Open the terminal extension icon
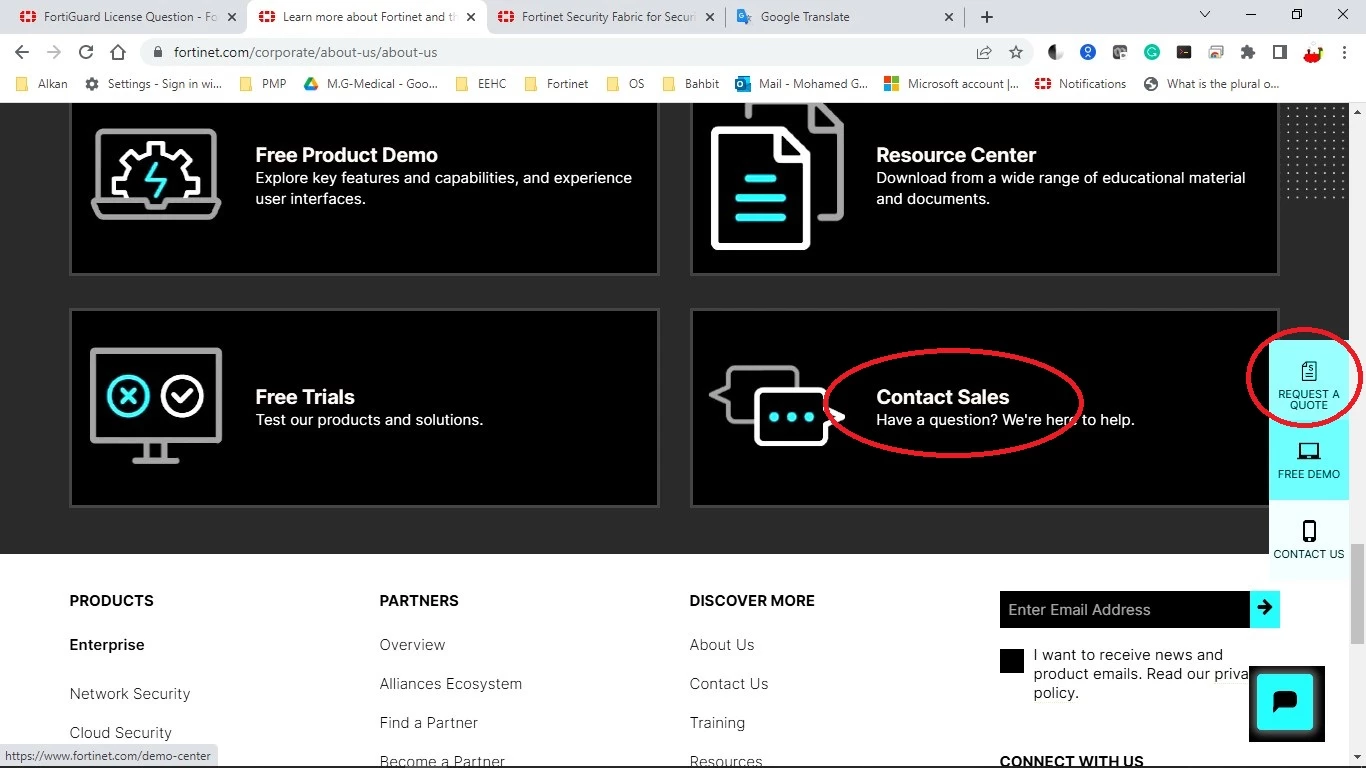 tap(1184, 52)
